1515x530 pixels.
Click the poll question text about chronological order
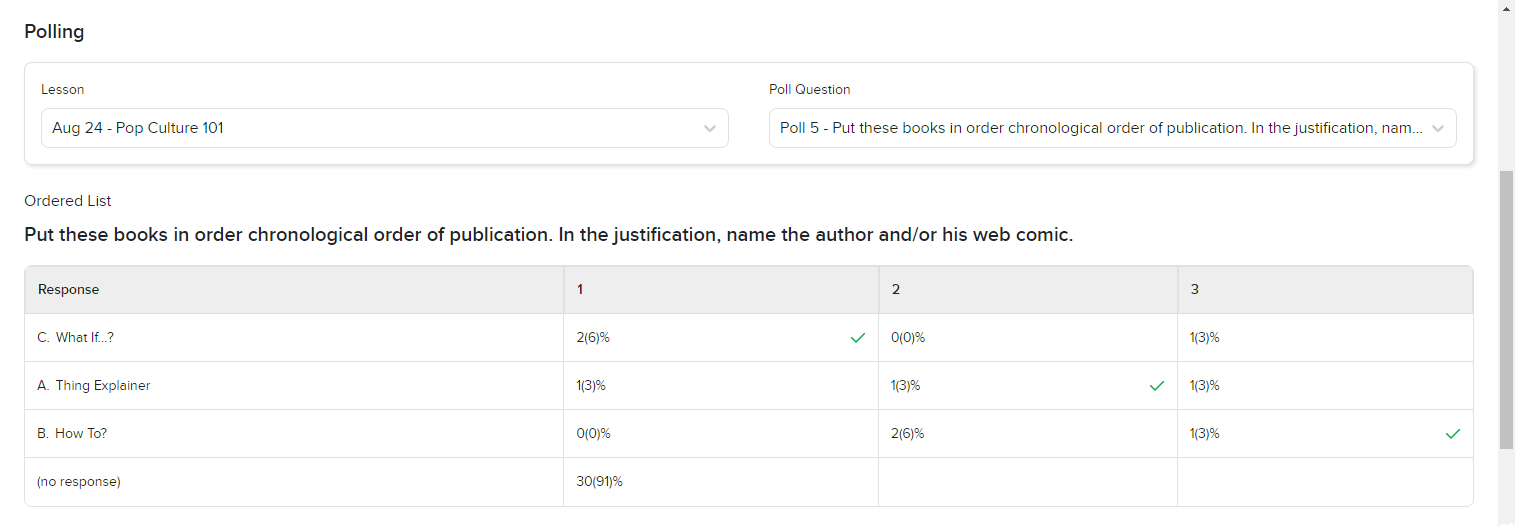(x=548, y=236)
